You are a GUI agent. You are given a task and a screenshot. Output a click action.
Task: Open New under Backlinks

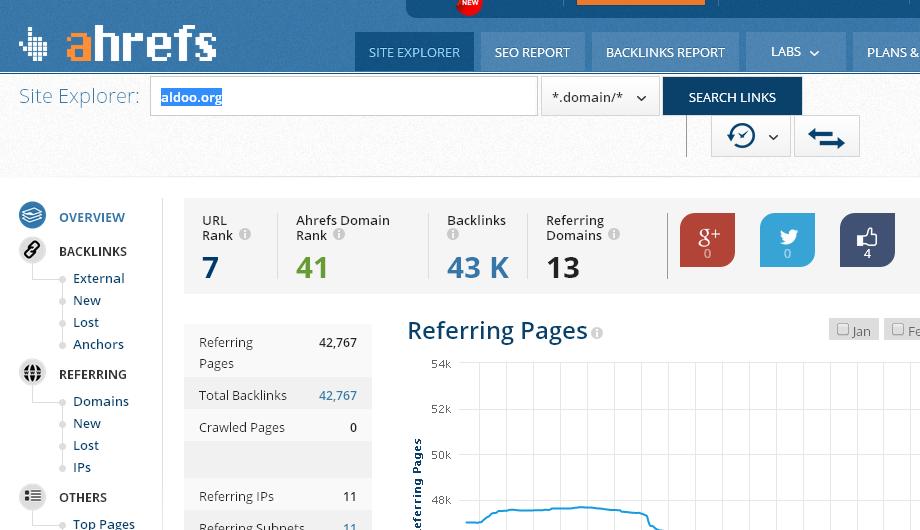[x=87, y=301]
